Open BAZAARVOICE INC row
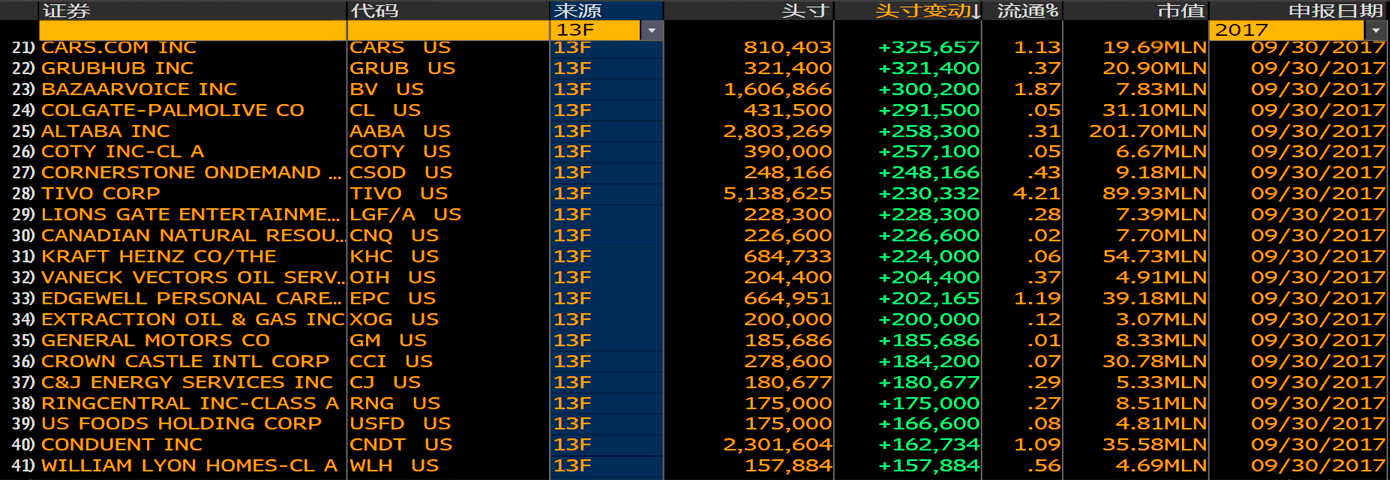The width and height of the screenshot is (1390, 480). pyautogui.click(x=695, y=89)
